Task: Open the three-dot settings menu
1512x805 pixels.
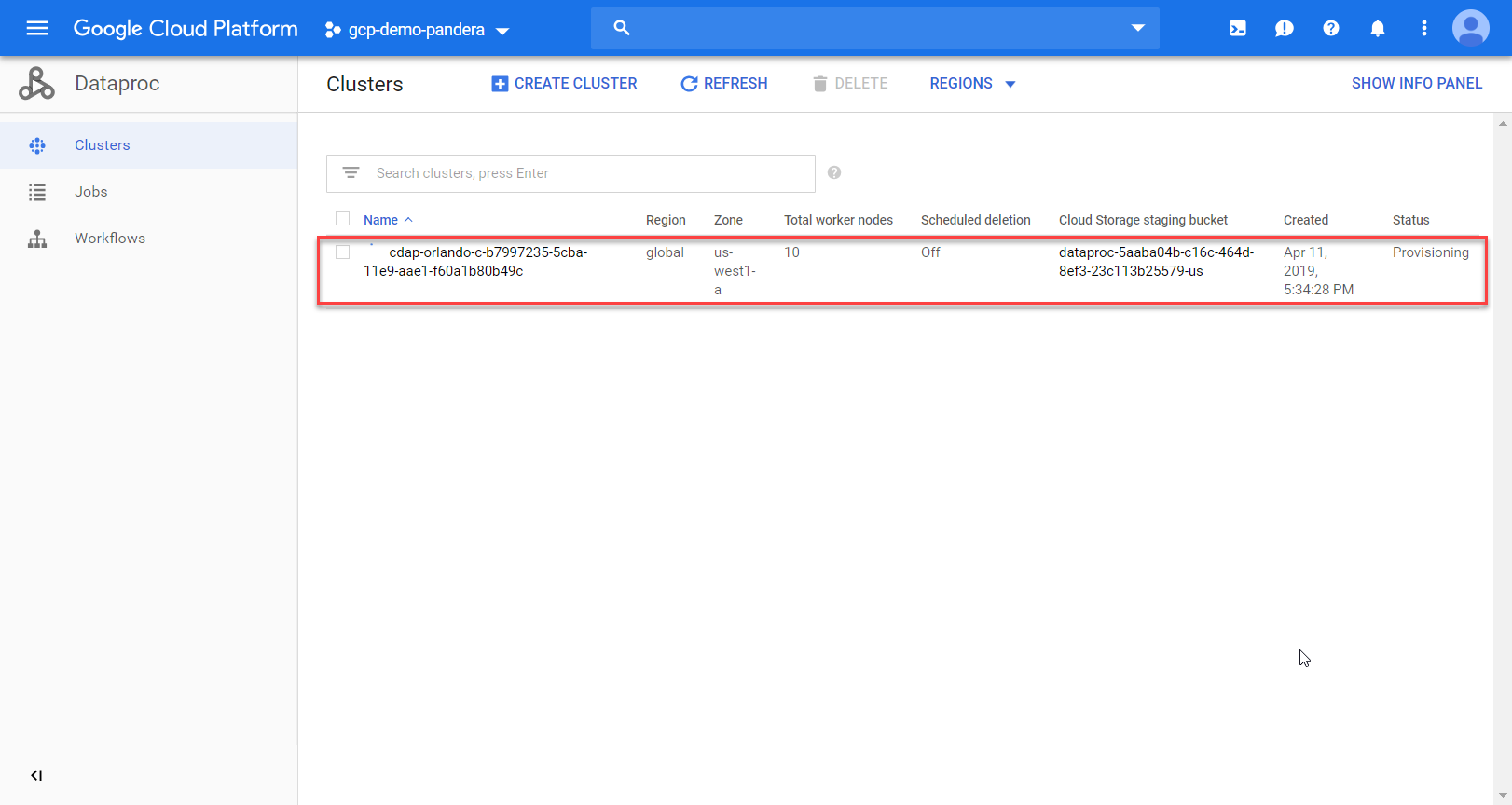Action: (1423, 29)
